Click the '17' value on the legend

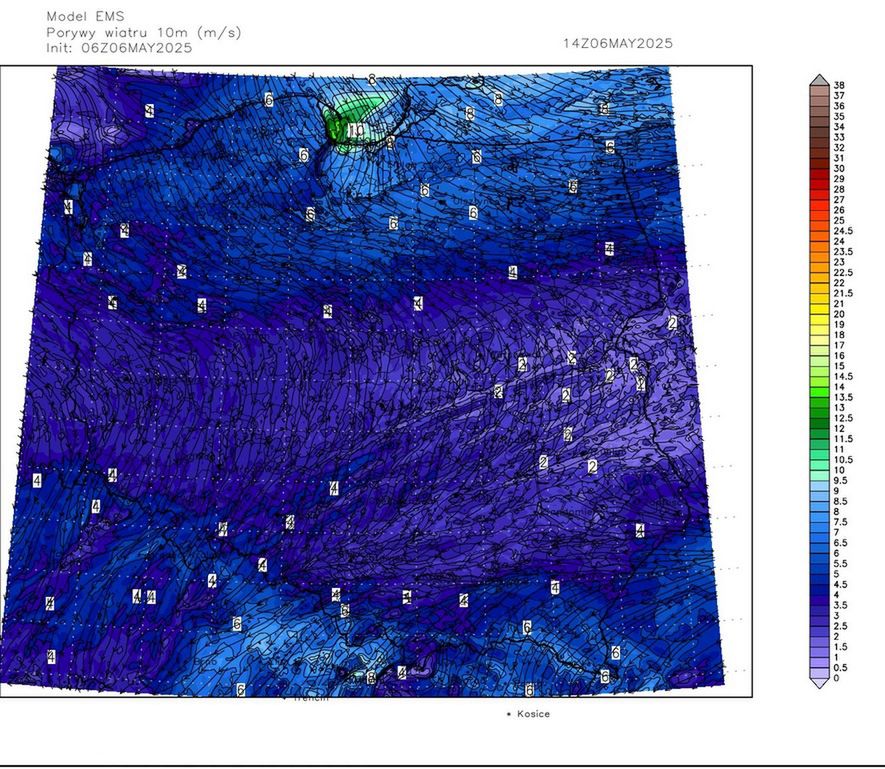pyautogui.click(x=839, y=345)
